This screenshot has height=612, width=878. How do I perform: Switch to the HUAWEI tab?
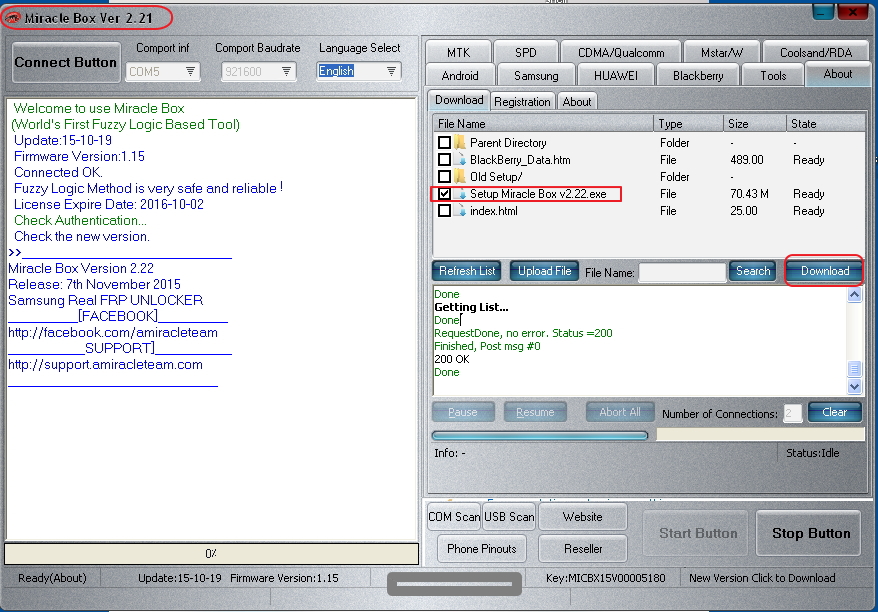tap(615, 76)
